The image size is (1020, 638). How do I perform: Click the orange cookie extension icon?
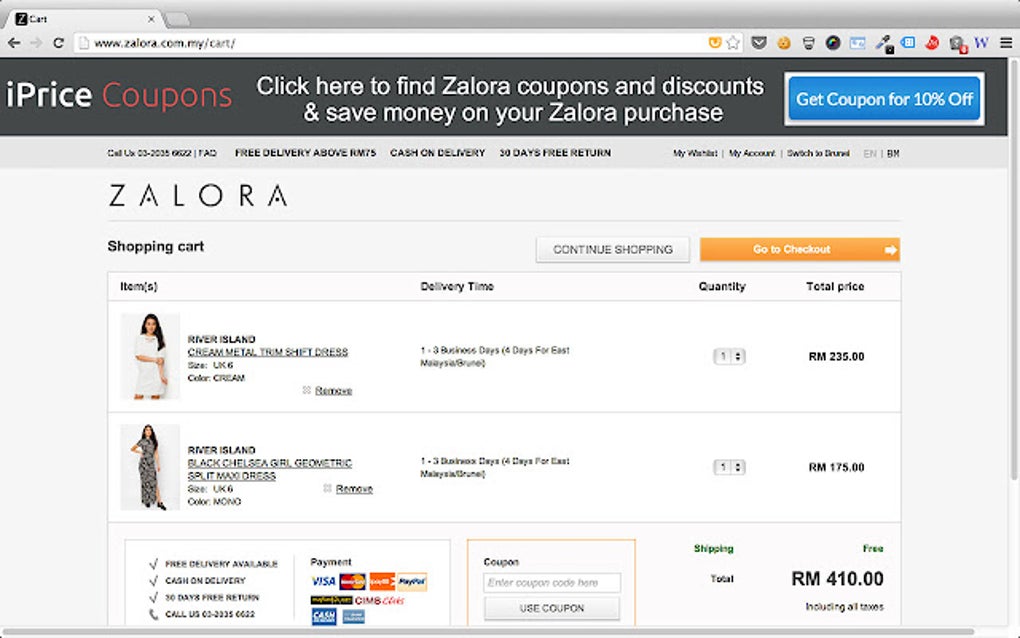click(784, 43)
